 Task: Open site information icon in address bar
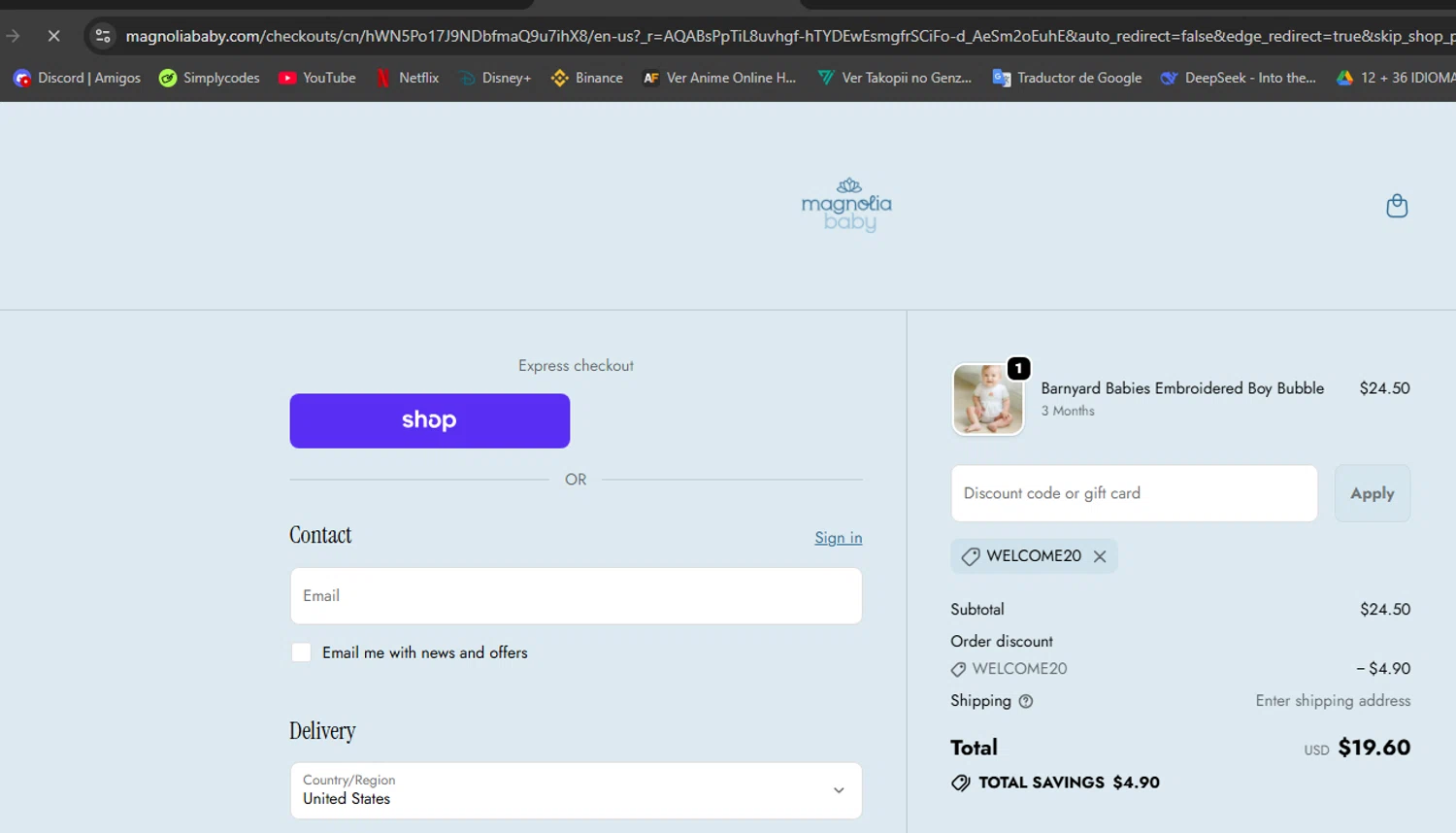coord(103,36)
